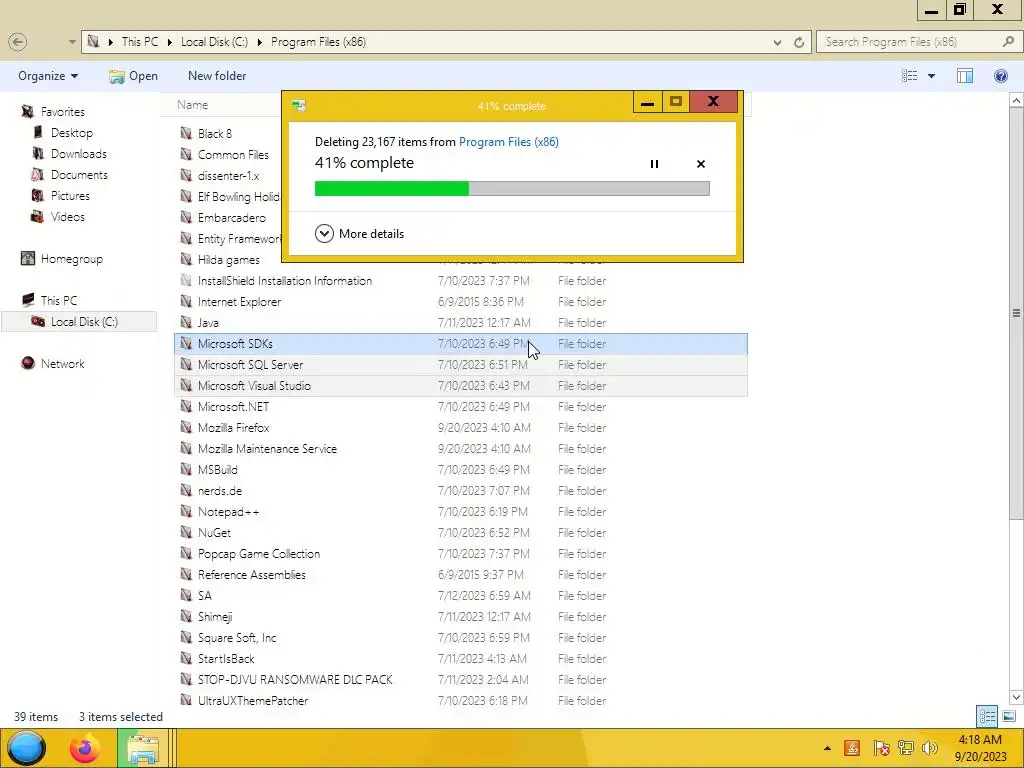Open the Program Files (x86) link in dialog
The height and width of the screenshot is (768, 1024).
tap(509, 142)
